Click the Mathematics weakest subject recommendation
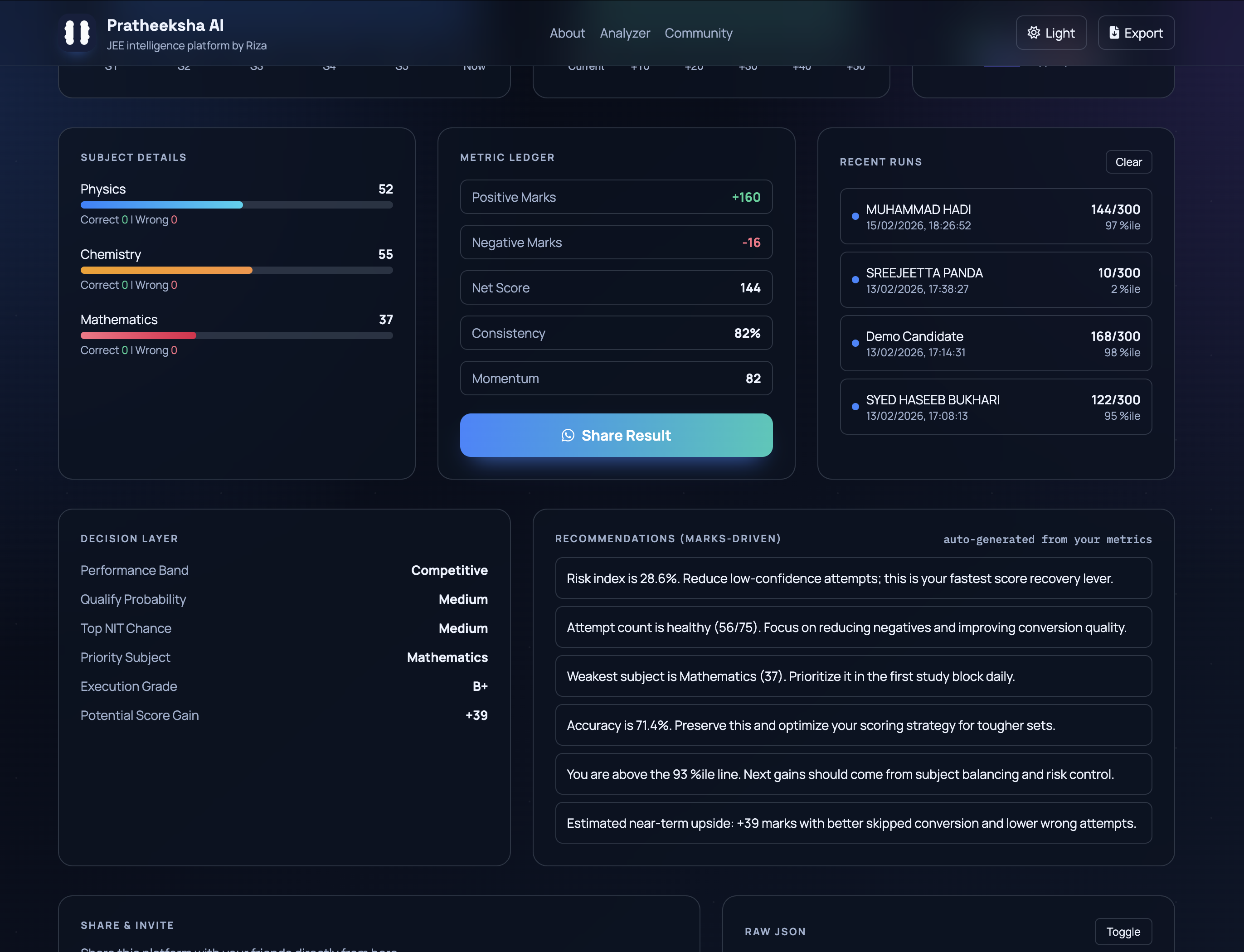Screen dimensions: 1244x952 click(853, 676)
